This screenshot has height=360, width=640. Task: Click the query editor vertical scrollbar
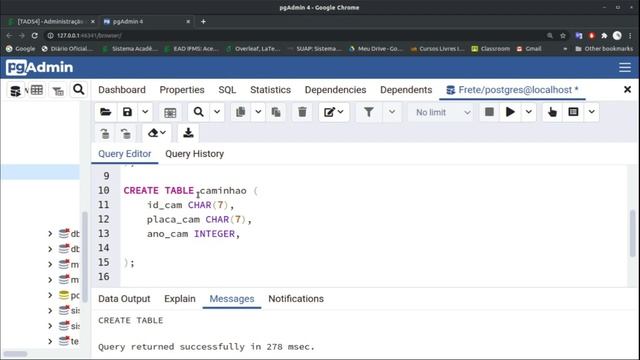coord(632,233)
